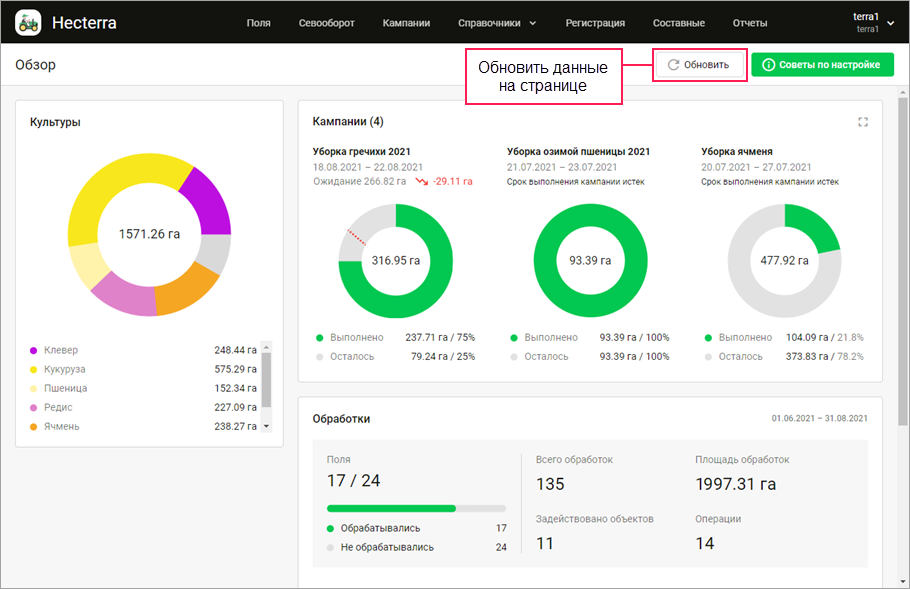Select the Пшеница legend entry

click(143, 388)
